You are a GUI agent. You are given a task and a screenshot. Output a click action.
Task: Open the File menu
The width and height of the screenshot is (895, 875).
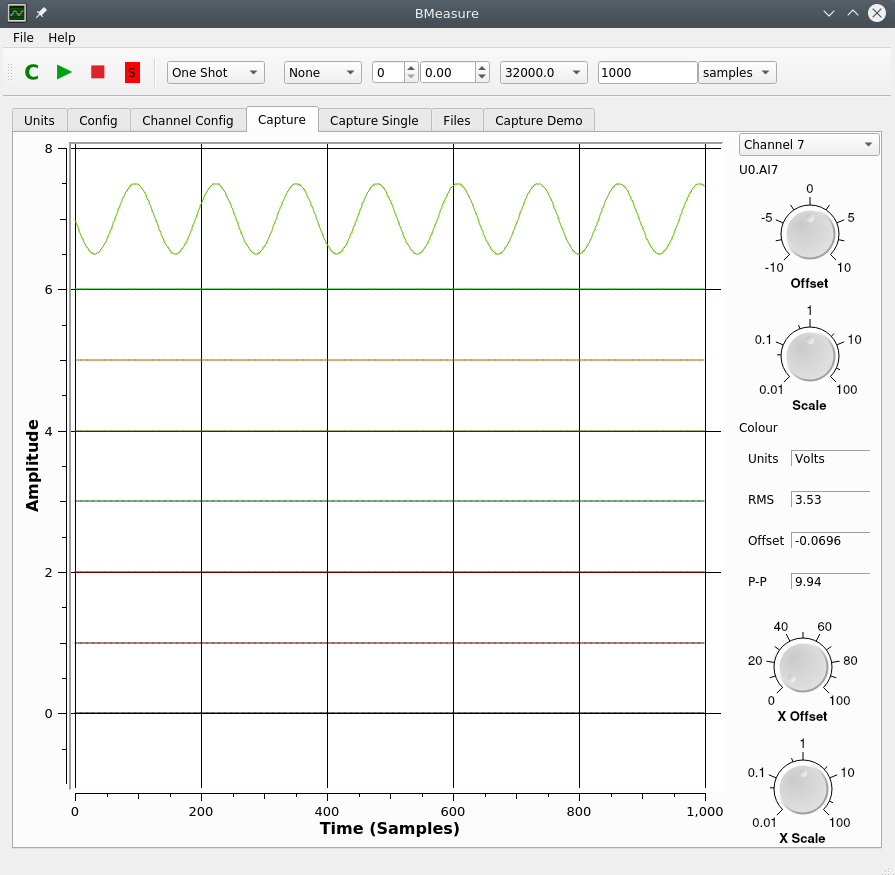22,37
